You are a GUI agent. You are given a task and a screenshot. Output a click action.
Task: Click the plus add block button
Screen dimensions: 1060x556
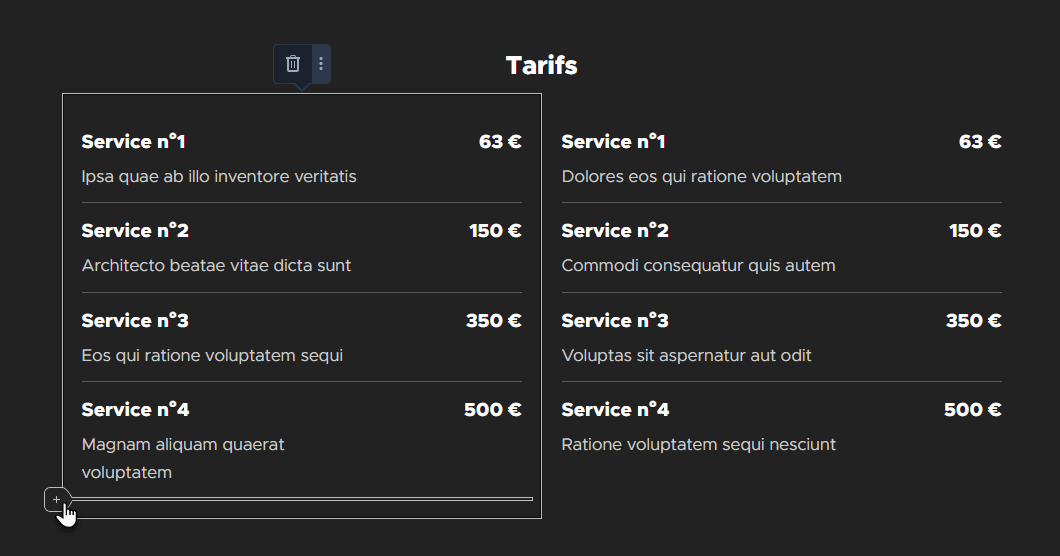(56, 499)
